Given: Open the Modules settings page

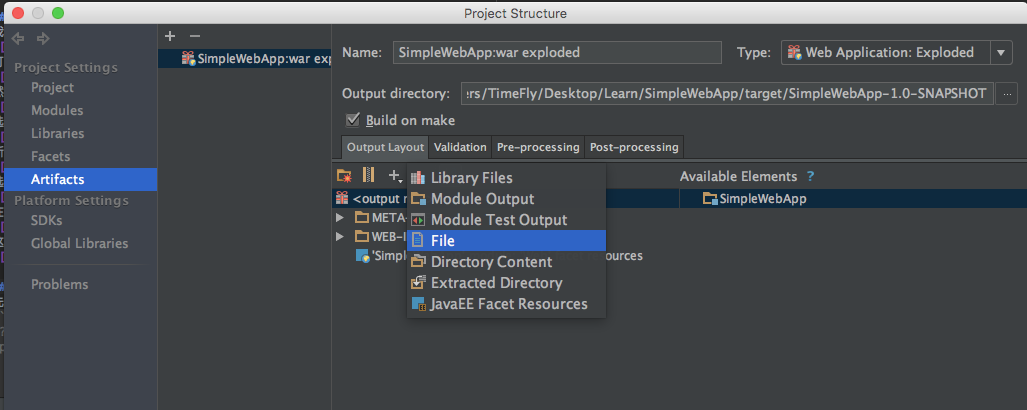Looking at the screenshot, I should (x=57, y=111).
